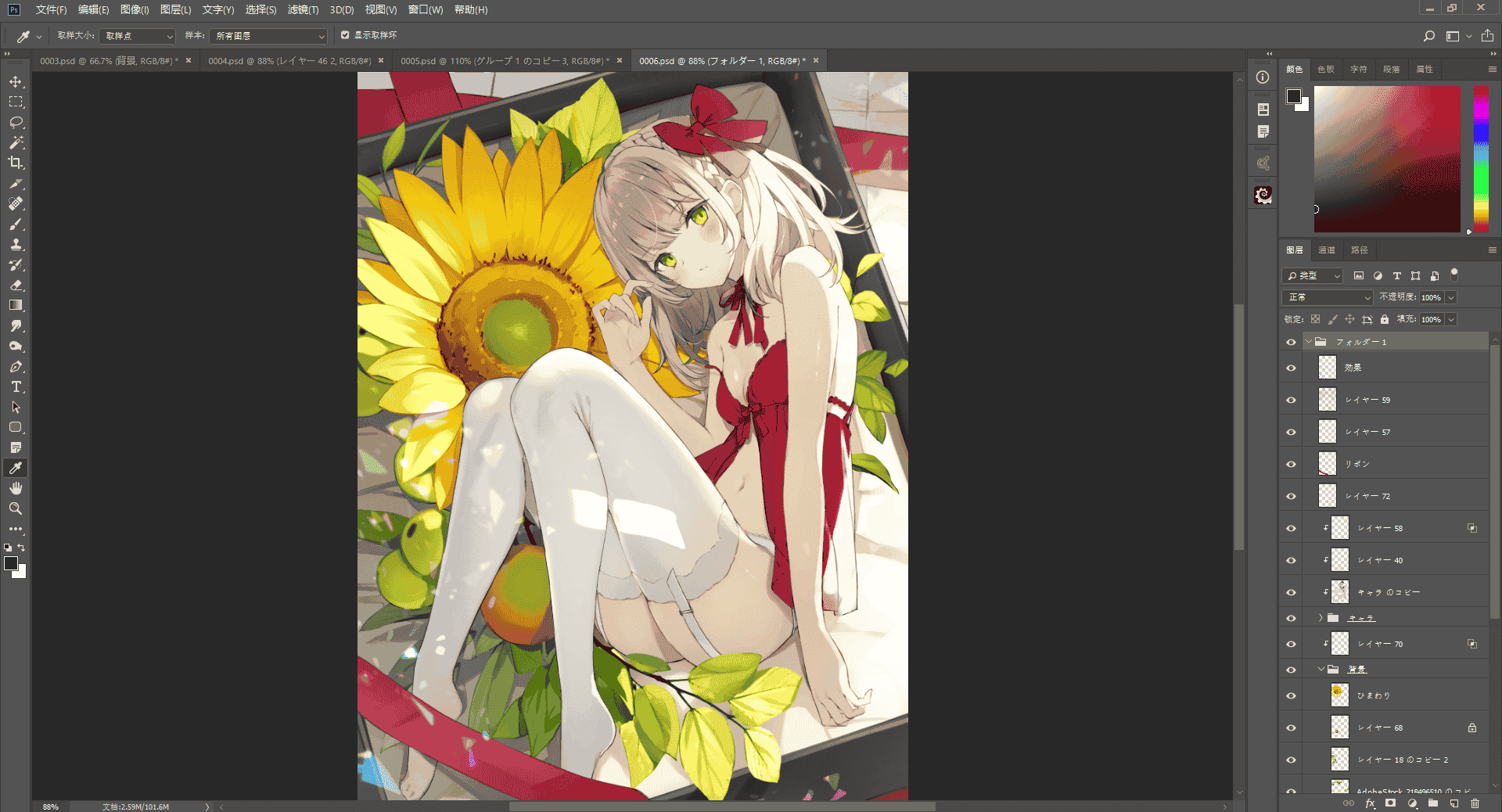
Task: Click the toolbox foreground color swatch
Action: [11, 563]
